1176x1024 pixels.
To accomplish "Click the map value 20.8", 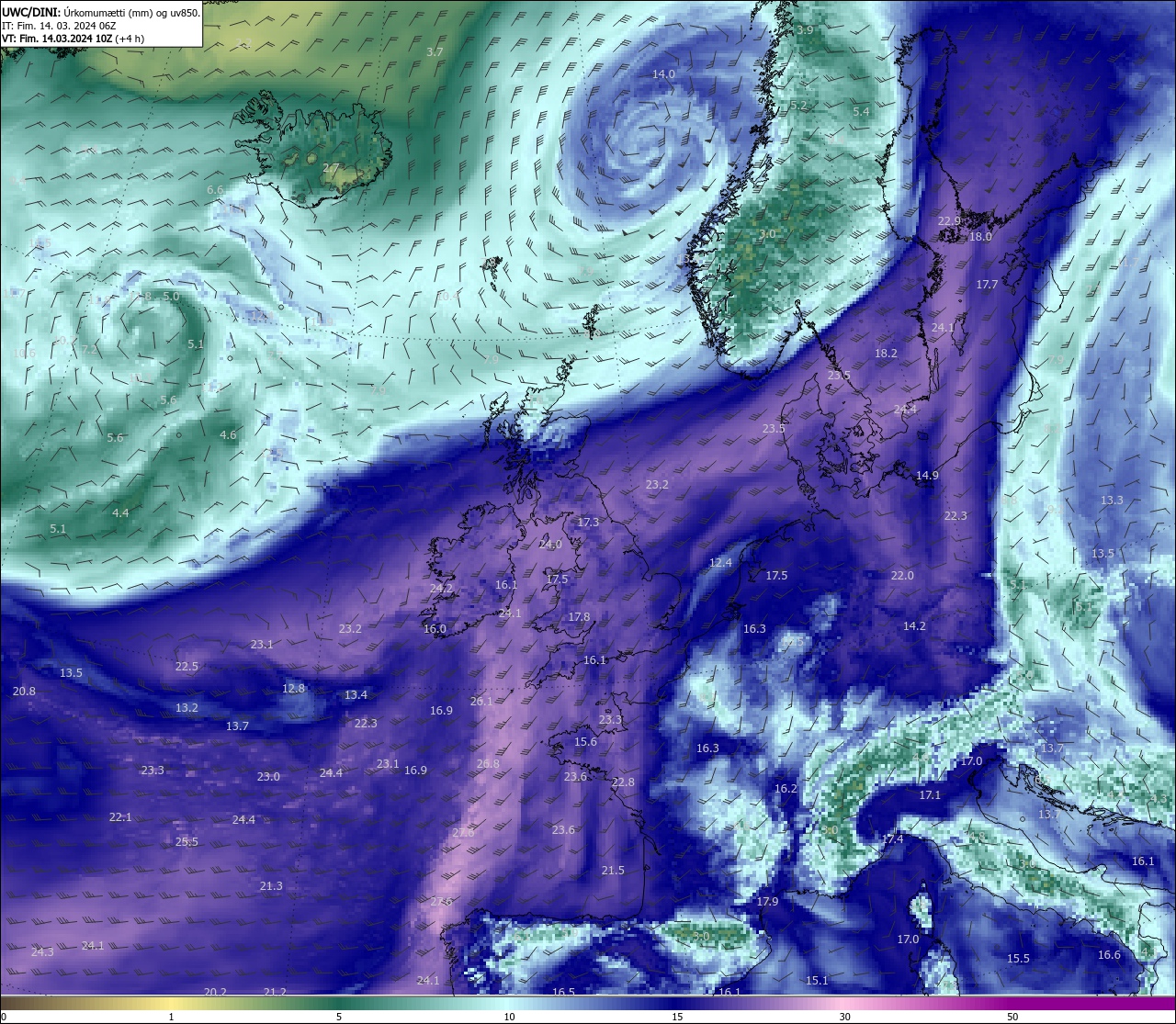I will pyautogui.click(x=24, y=691).
